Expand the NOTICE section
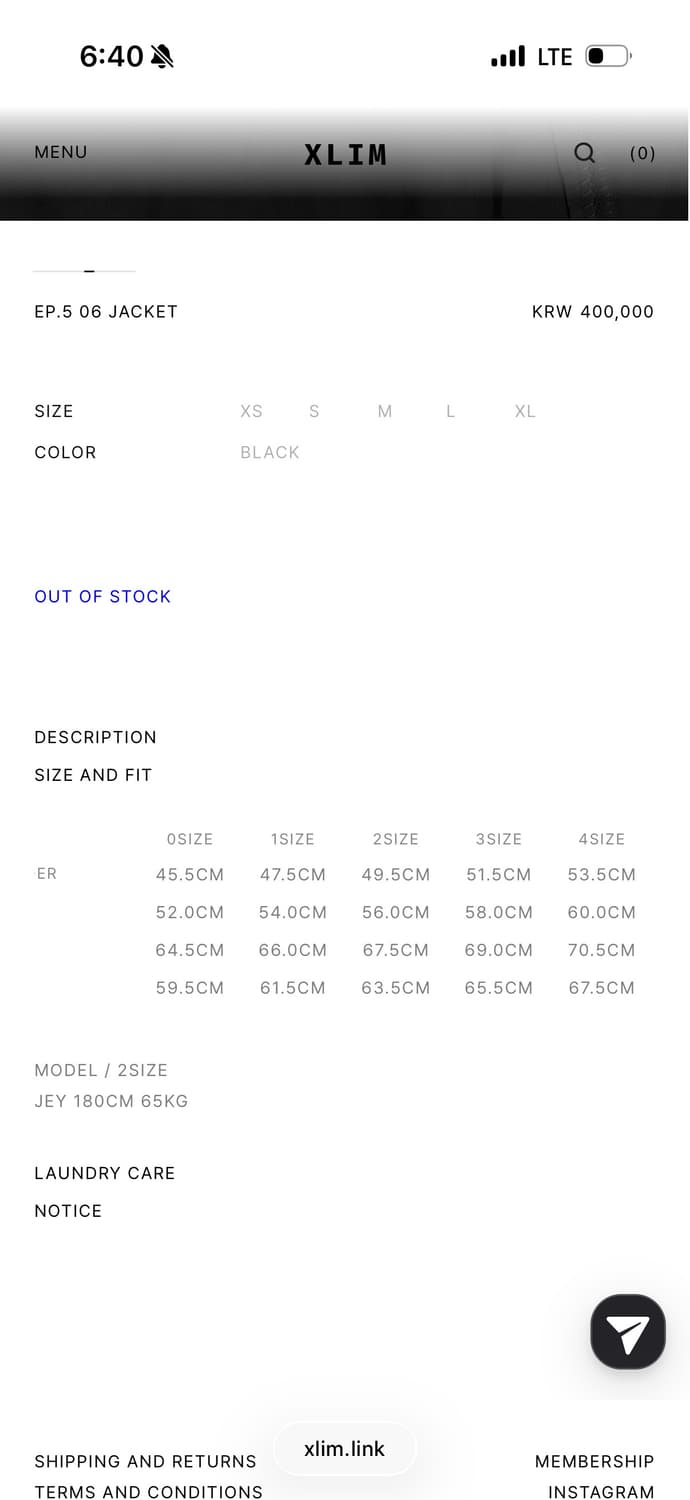This screenshot has height=1500, width=690. point(68,1211)
